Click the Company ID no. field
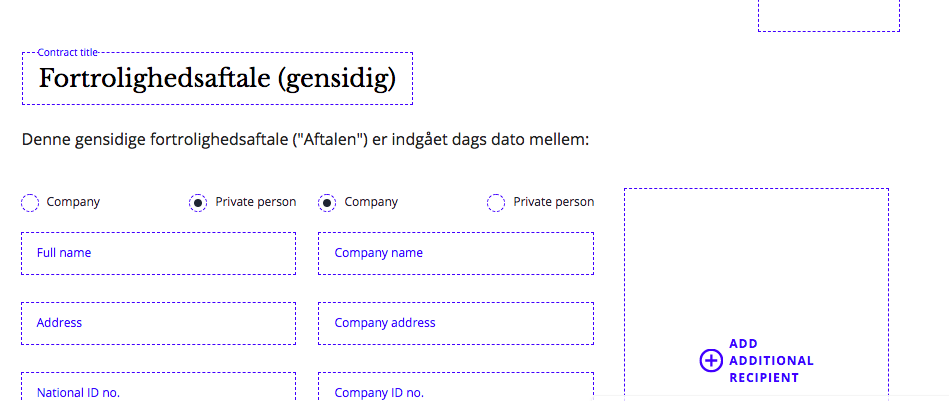The image size is (949, 401). pyautogui.click(x=456, y=390)
